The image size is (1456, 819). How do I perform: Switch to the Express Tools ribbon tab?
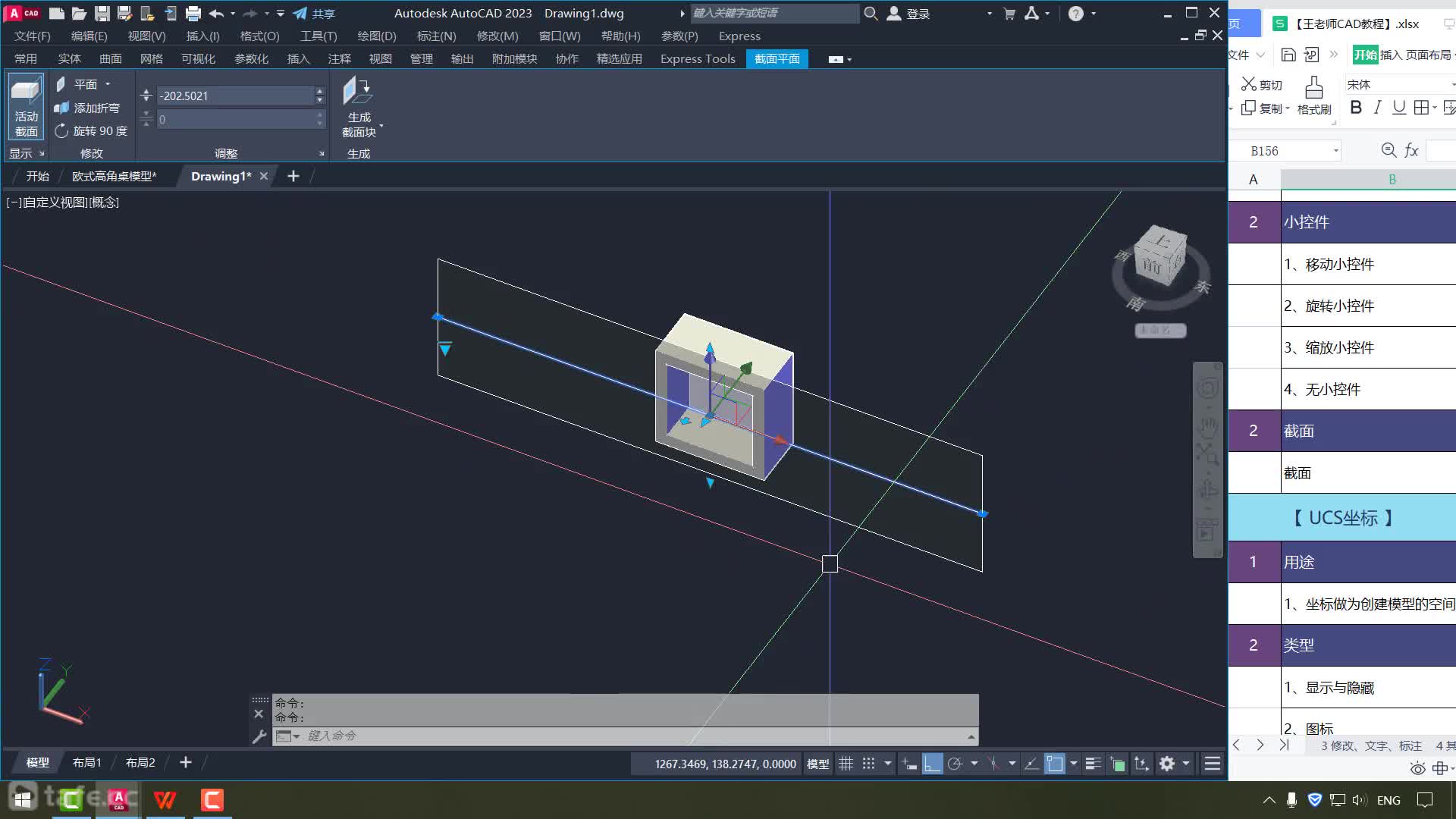[x=698, y=58]
